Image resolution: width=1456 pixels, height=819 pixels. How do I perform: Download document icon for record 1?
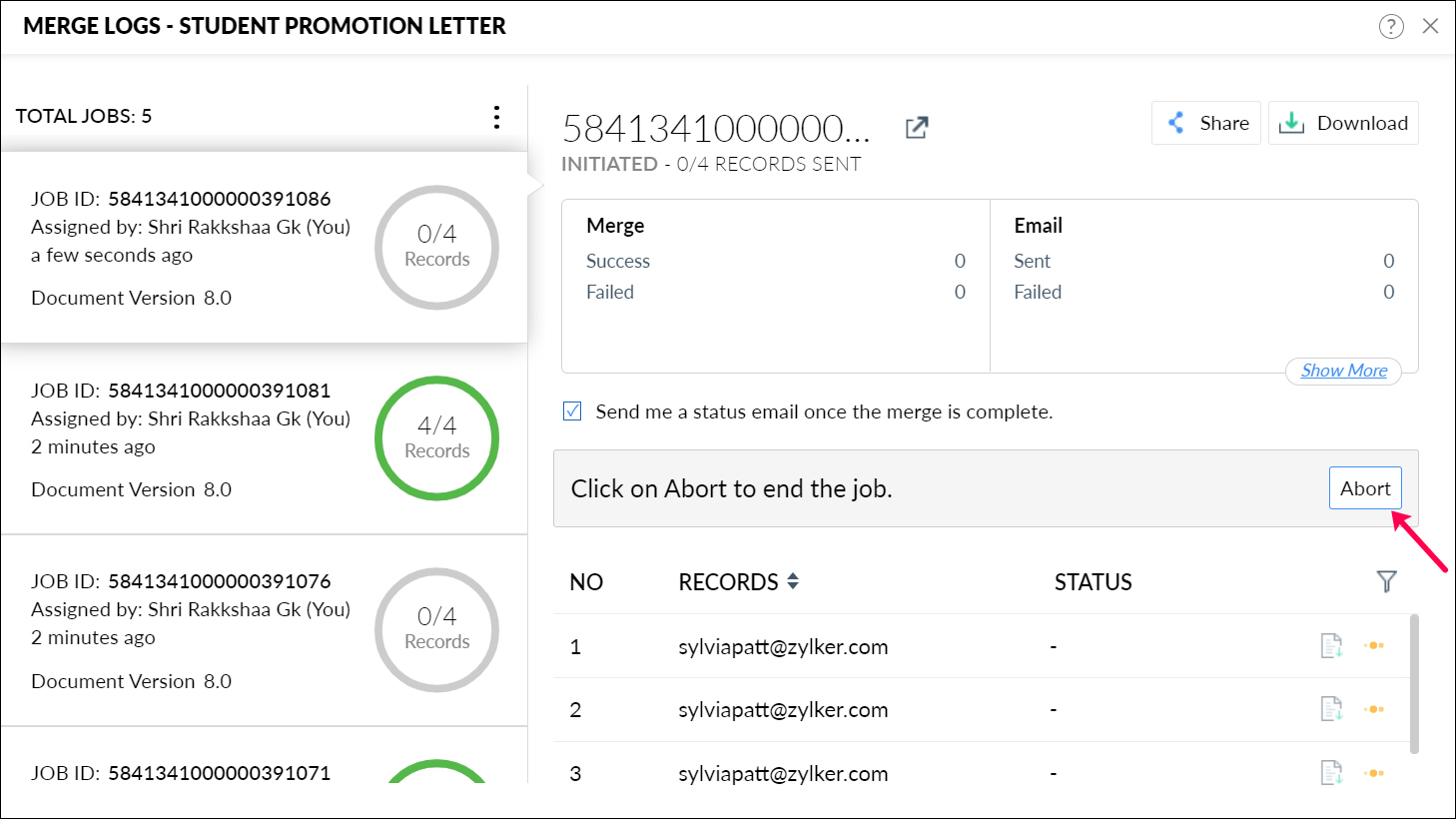pos(1331,646)
